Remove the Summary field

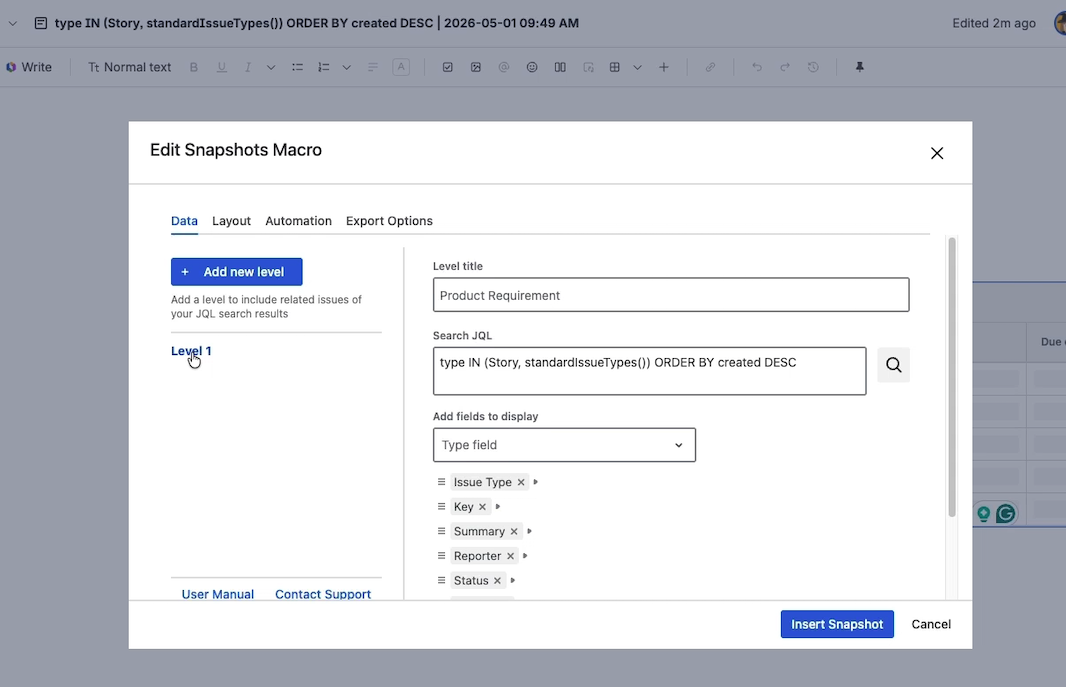(514, 531)
